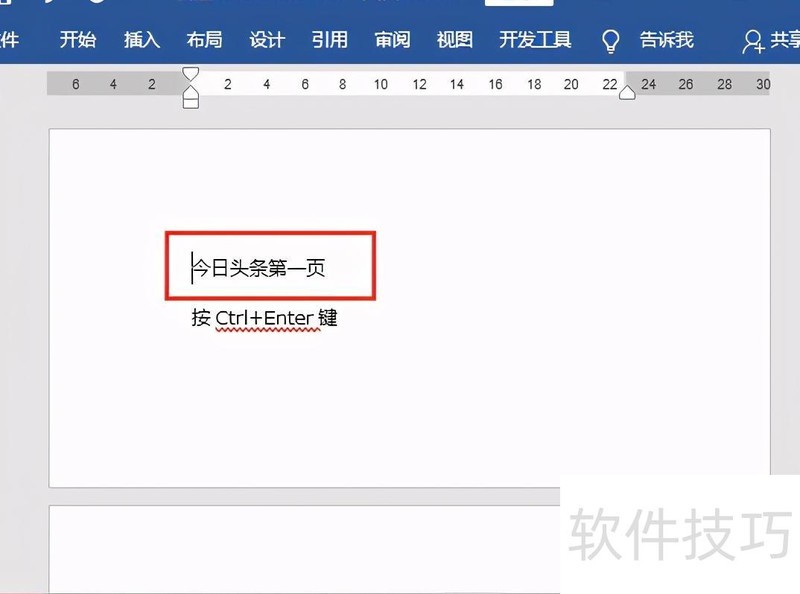The height and width of the screenshot is (594, 800).
Task: Click the hanging indent marker on ruler
Action: (190, 91)
